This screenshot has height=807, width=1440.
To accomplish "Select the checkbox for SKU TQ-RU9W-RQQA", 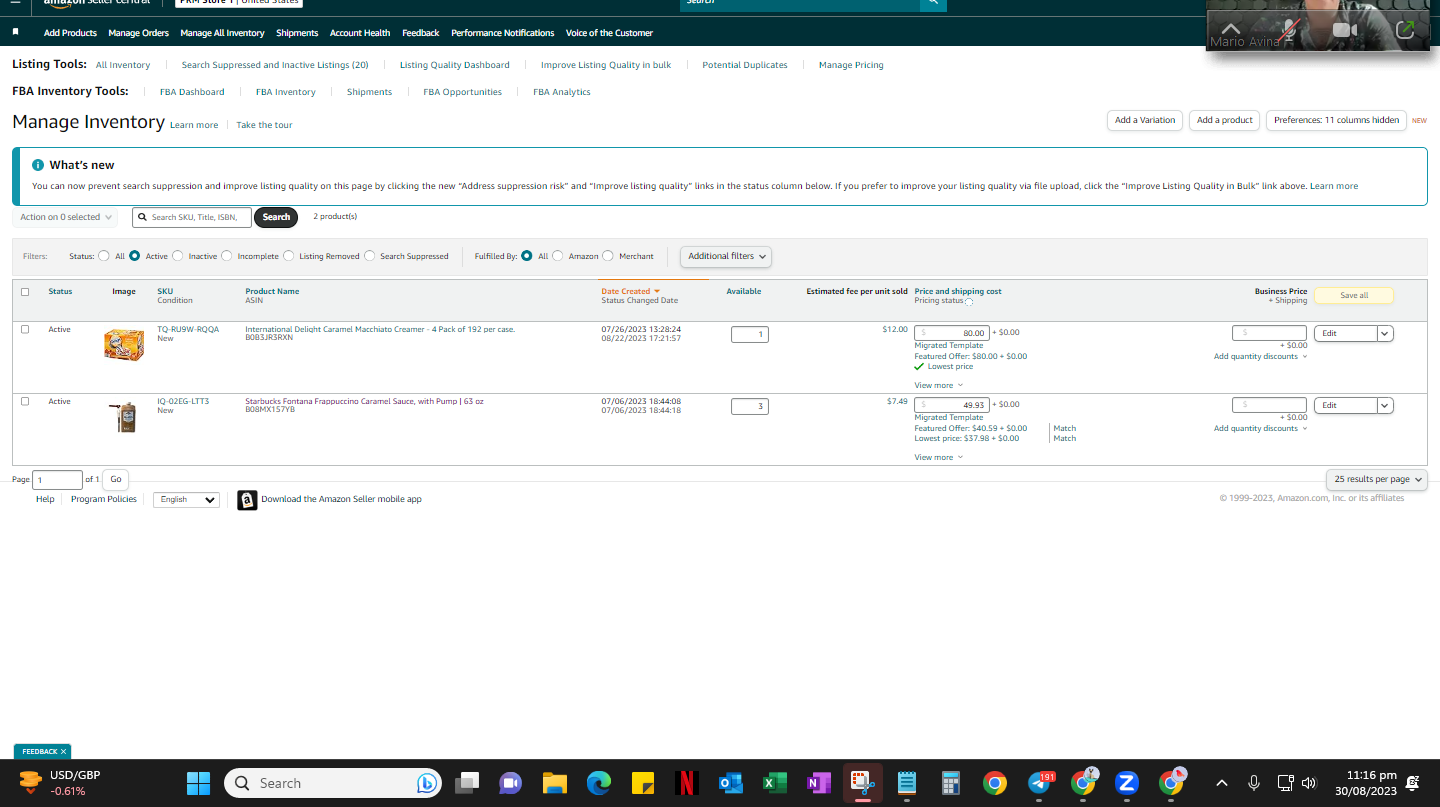I will point(25,329).
